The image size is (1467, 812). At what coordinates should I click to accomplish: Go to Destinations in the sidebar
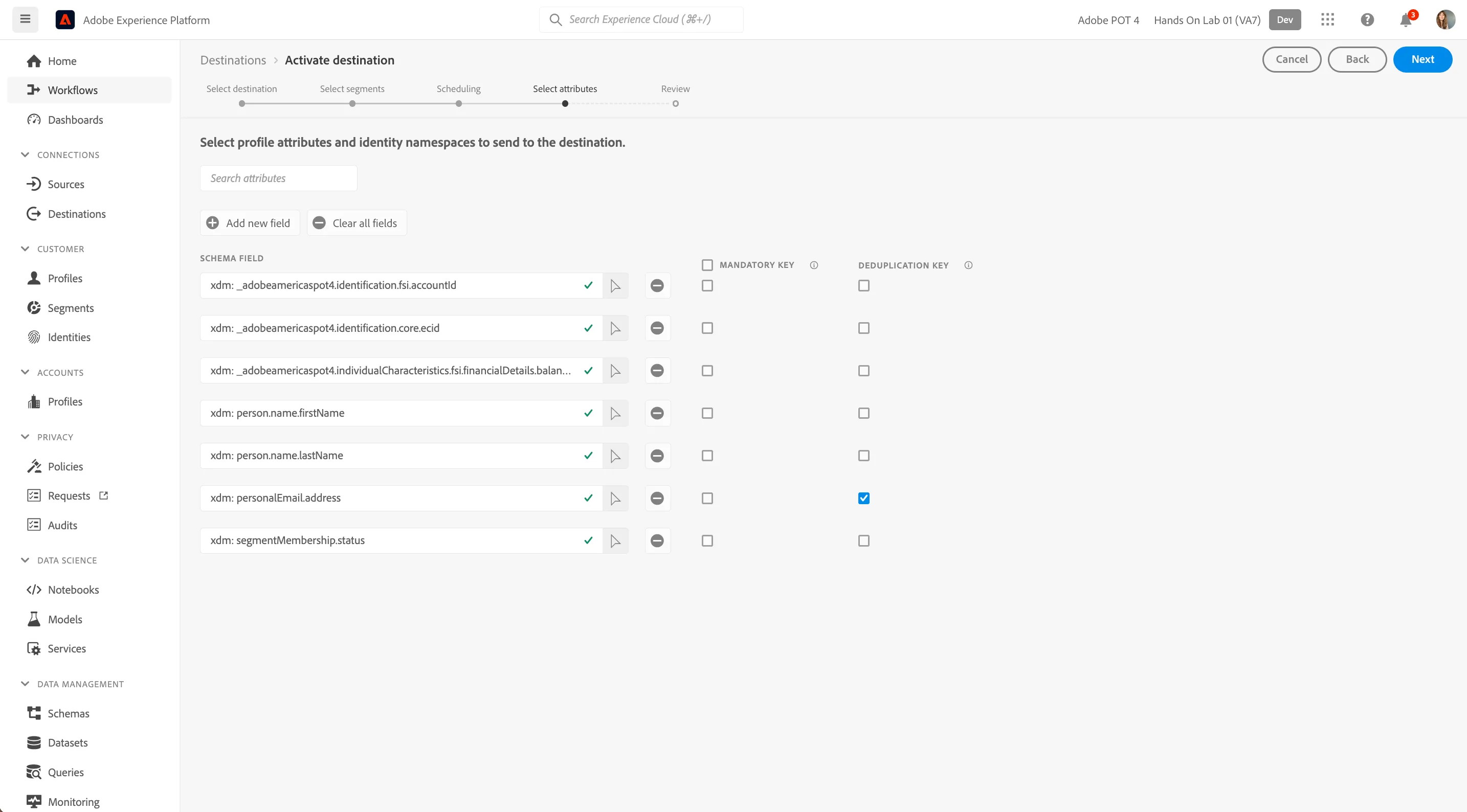[x=90, y=214]
